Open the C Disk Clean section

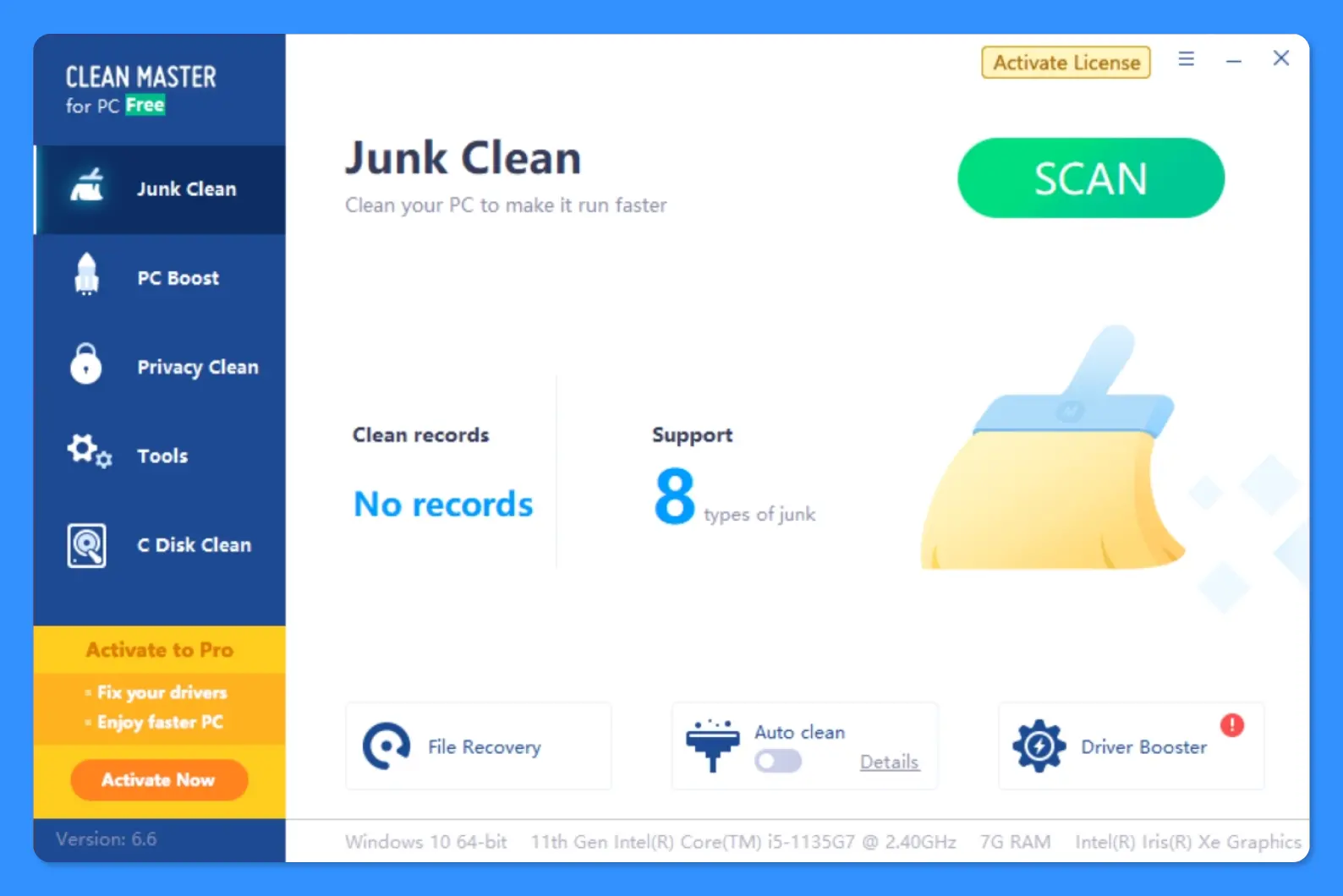[160, 544]
